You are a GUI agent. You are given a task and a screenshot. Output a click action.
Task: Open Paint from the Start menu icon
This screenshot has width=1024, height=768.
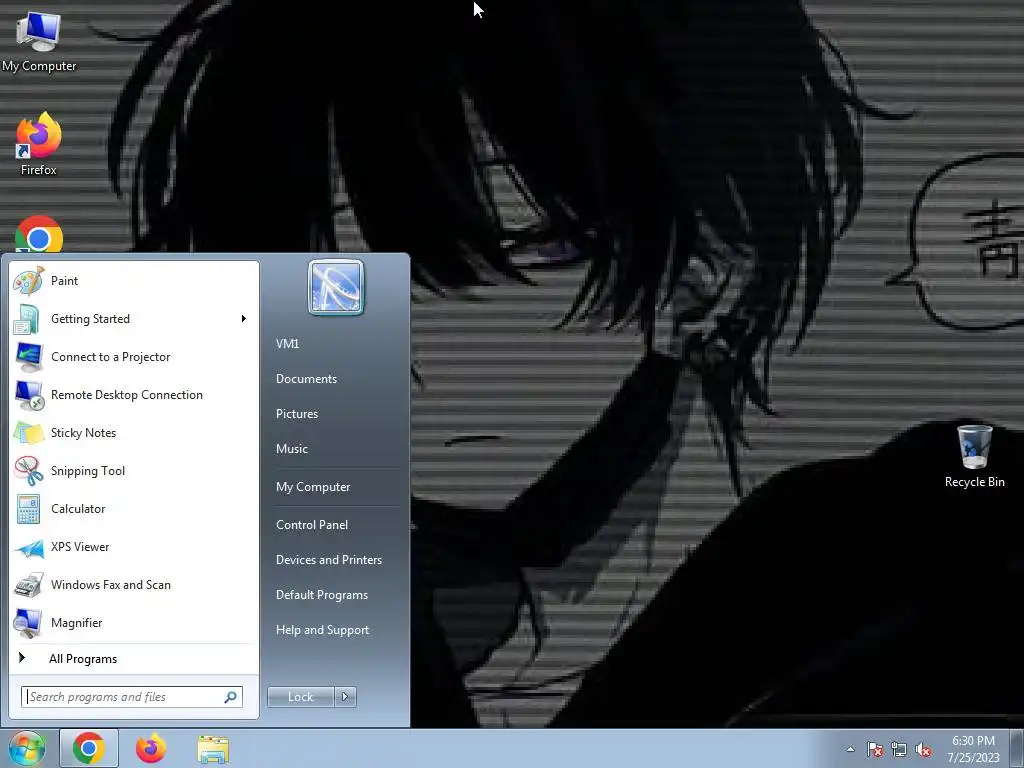click(29, 281)
